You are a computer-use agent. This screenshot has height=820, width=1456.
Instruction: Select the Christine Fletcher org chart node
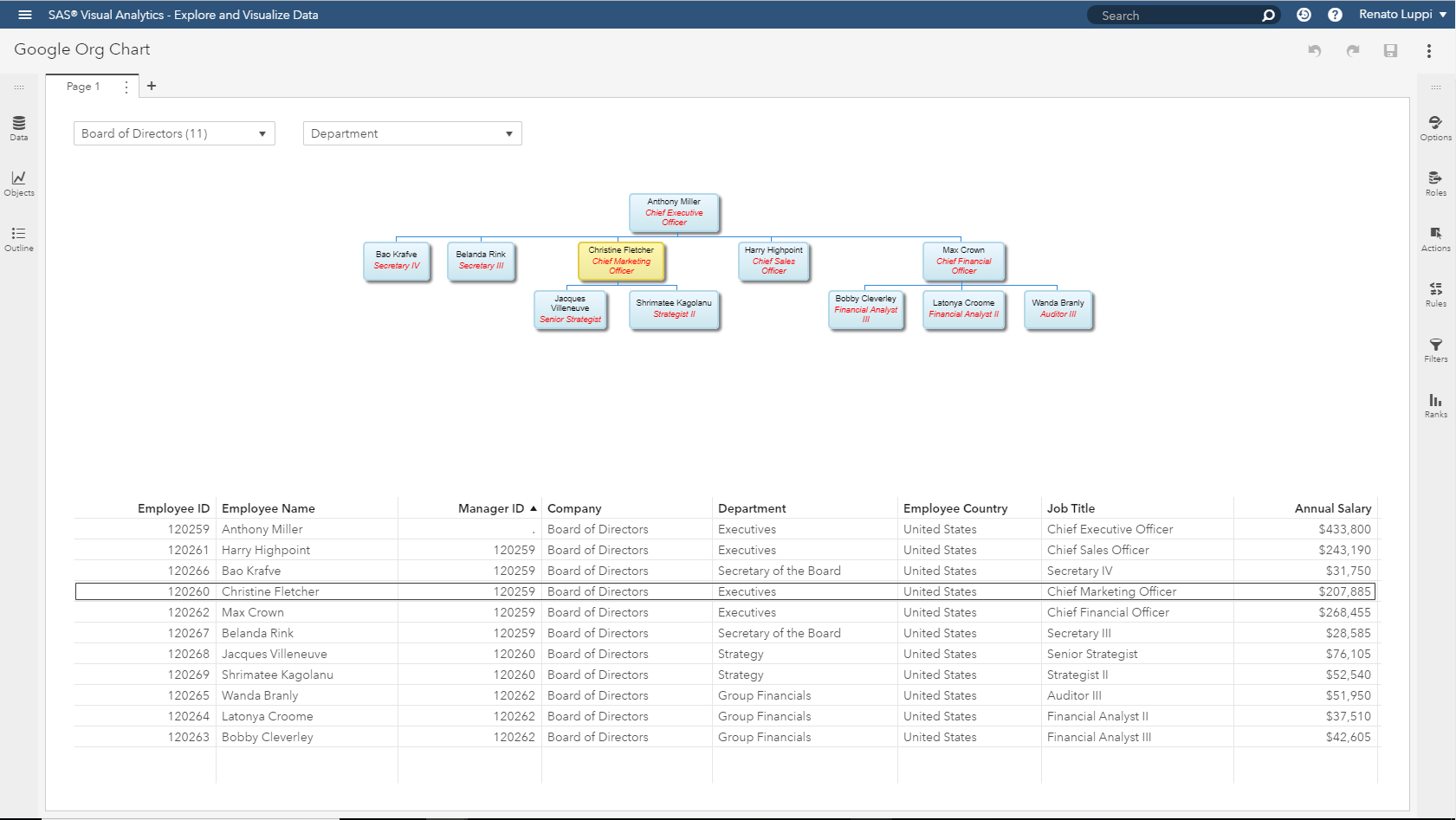pos(621,261)
